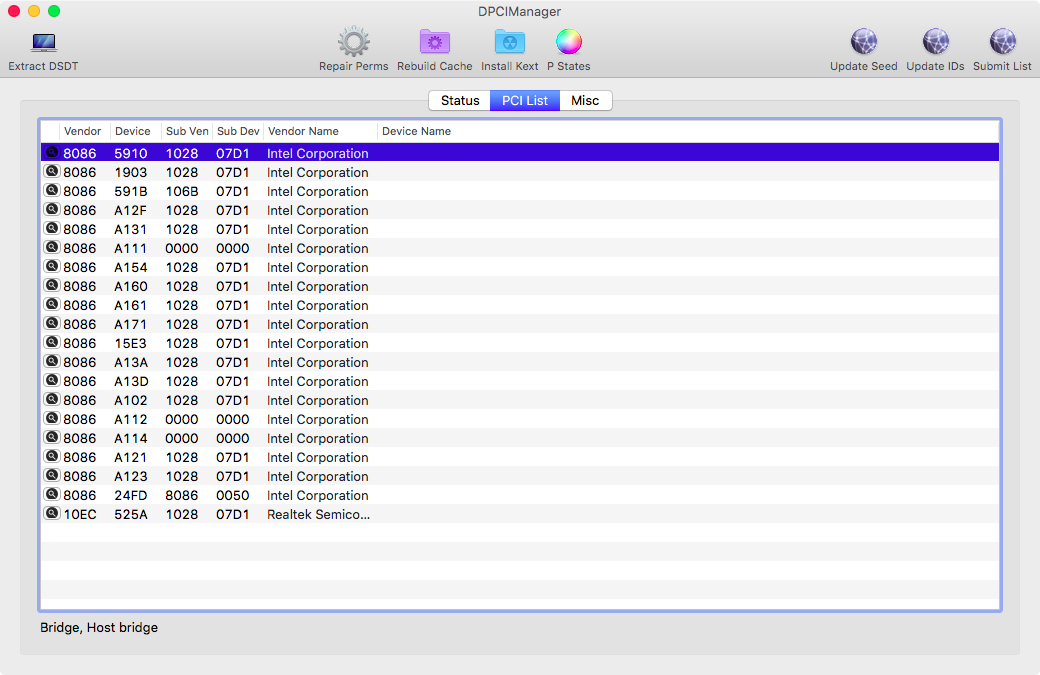
Task: Click Rebuild Cache folder icon
Action: coord(434,42)
